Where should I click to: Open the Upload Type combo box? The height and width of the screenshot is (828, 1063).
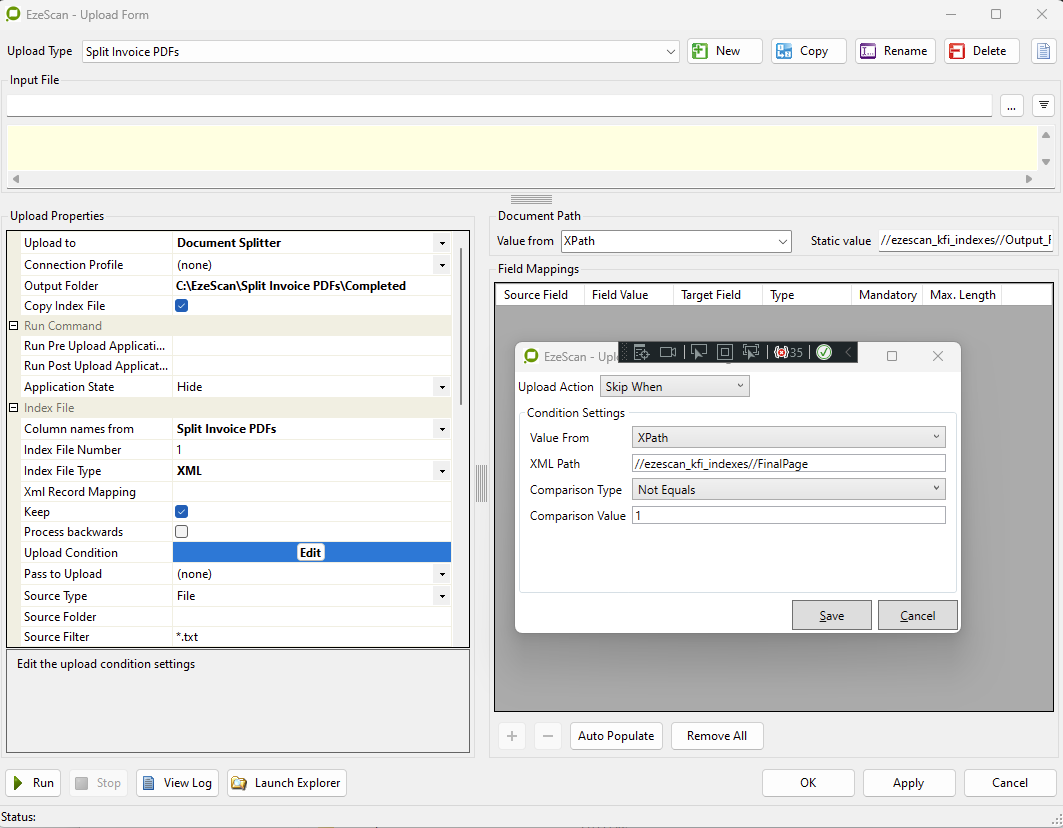380,51
